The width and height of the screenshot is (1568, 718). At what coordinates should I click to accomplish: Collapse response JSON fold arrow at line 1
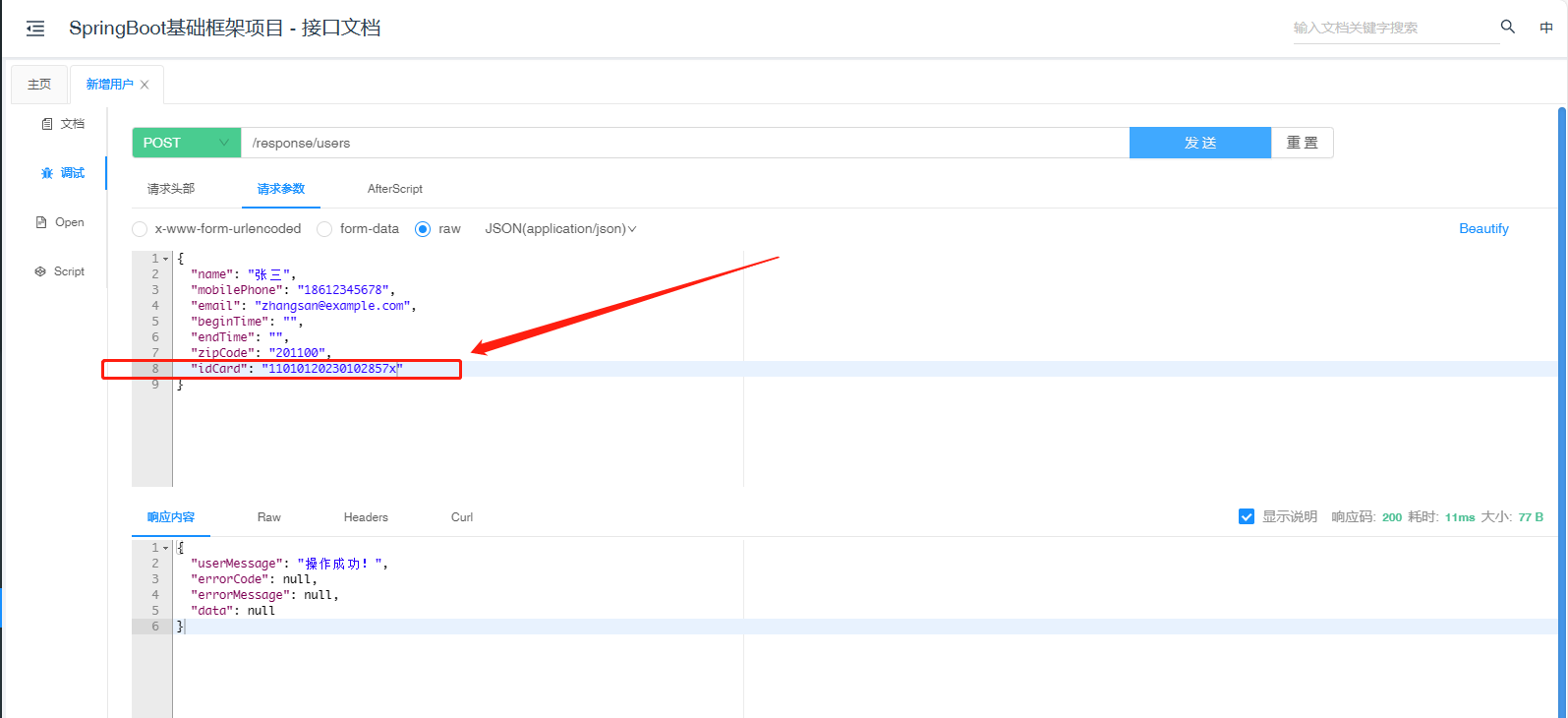point(166,548)
